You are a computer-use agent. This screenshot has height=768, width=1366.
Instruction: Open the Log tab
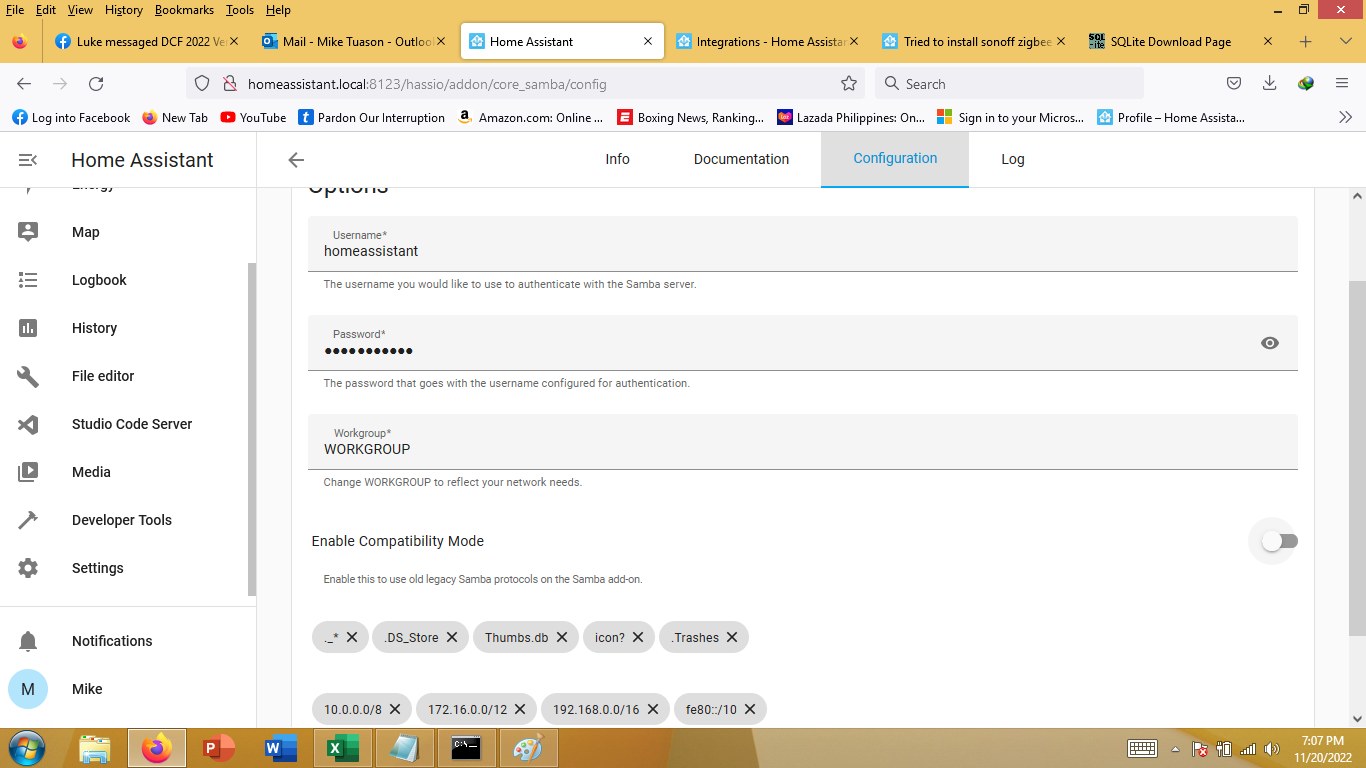pyautogui.click(x=1013, y=159)
